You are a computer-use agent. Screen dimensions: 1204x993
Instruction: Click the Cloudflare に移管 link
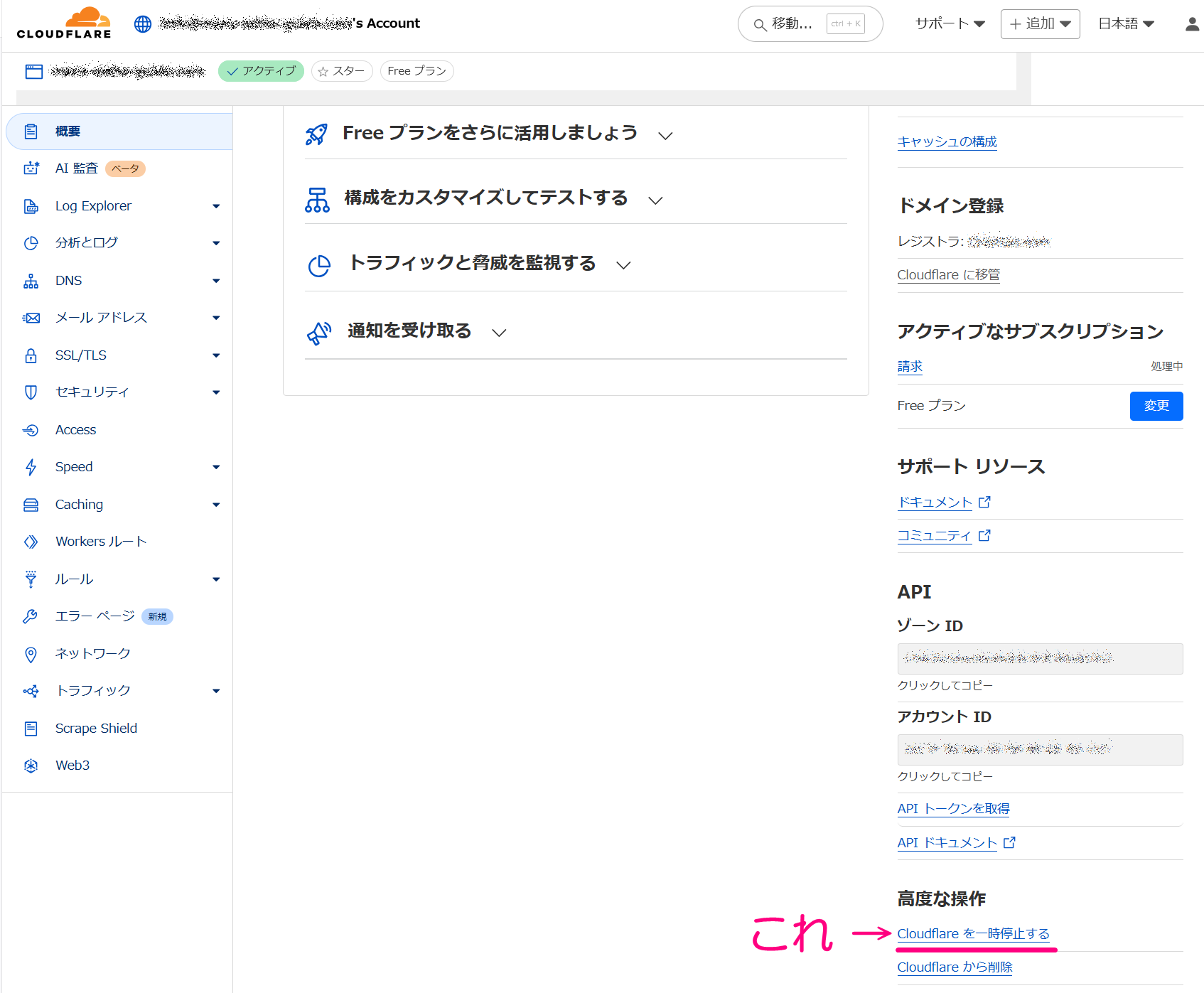tap(948, 274)
